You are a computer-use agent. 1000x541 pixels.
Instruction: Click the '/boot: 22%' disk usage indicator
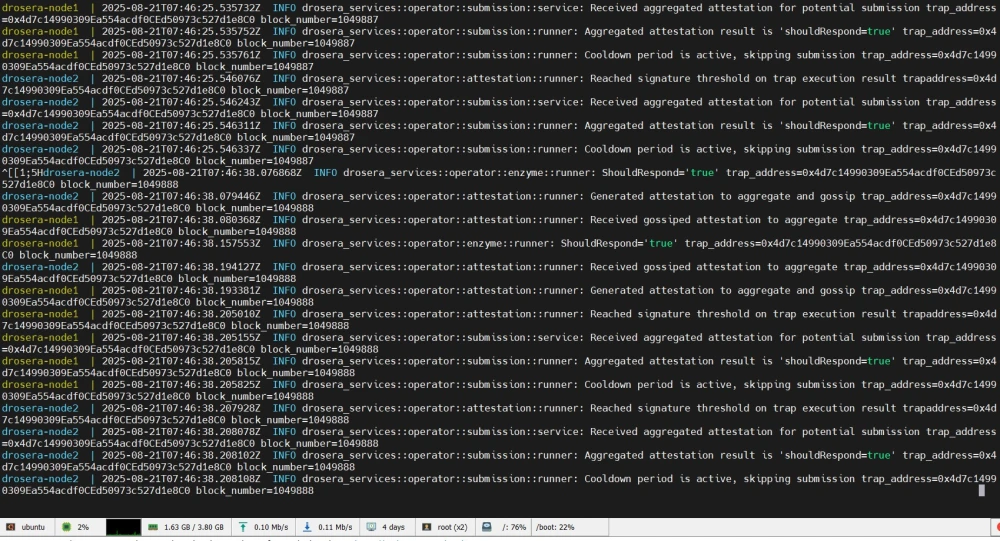click(x=555, y=527)
